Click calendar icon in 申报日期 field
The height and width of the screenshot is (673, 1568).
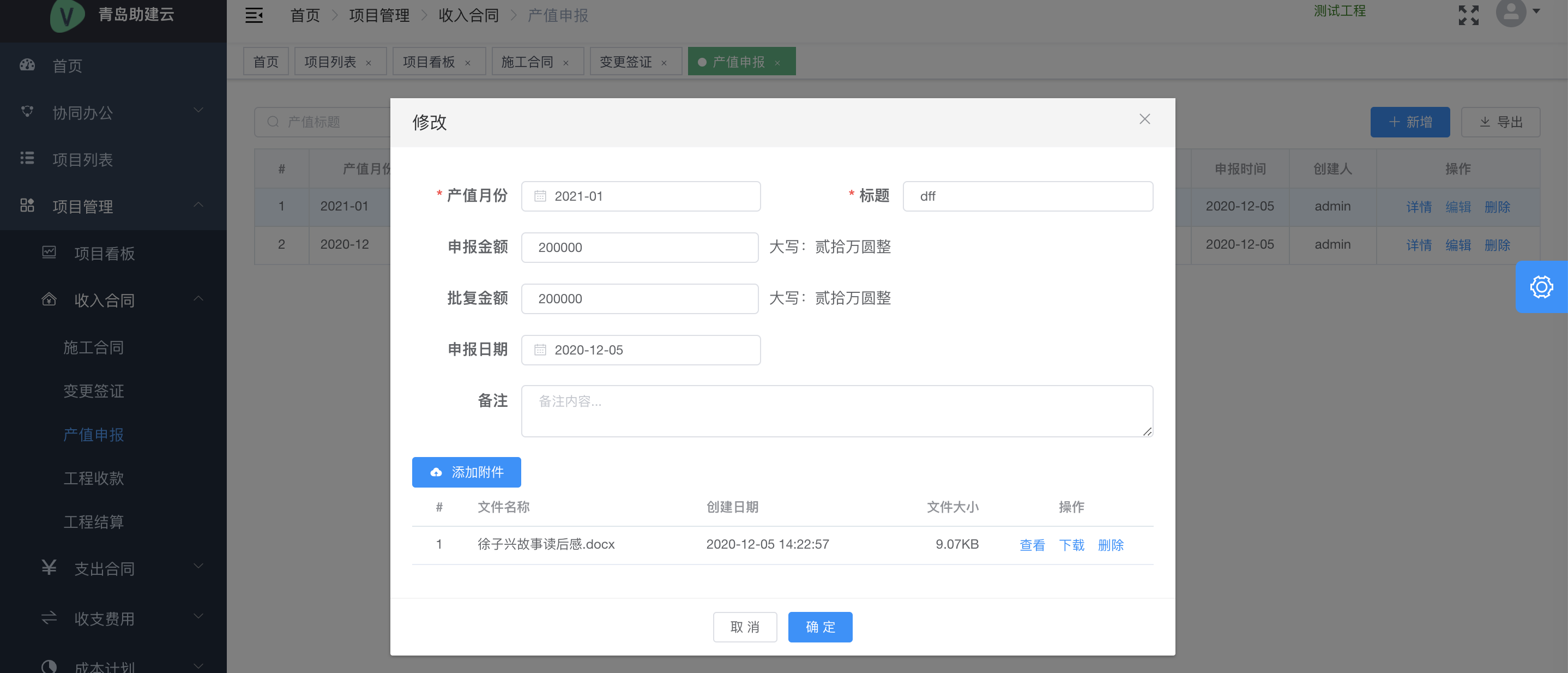(x=540, y=350)
